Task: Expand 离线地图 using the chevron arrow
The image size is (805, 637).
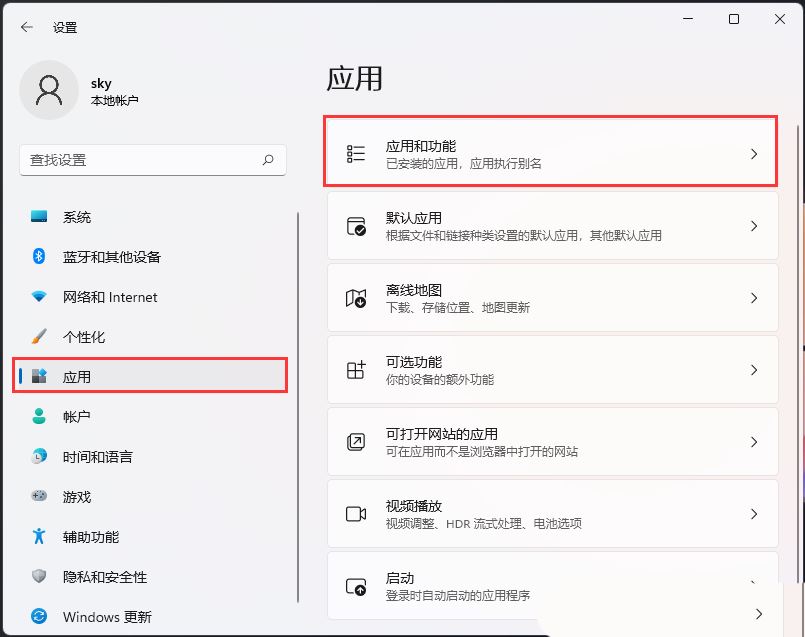Action: [755, 297]
